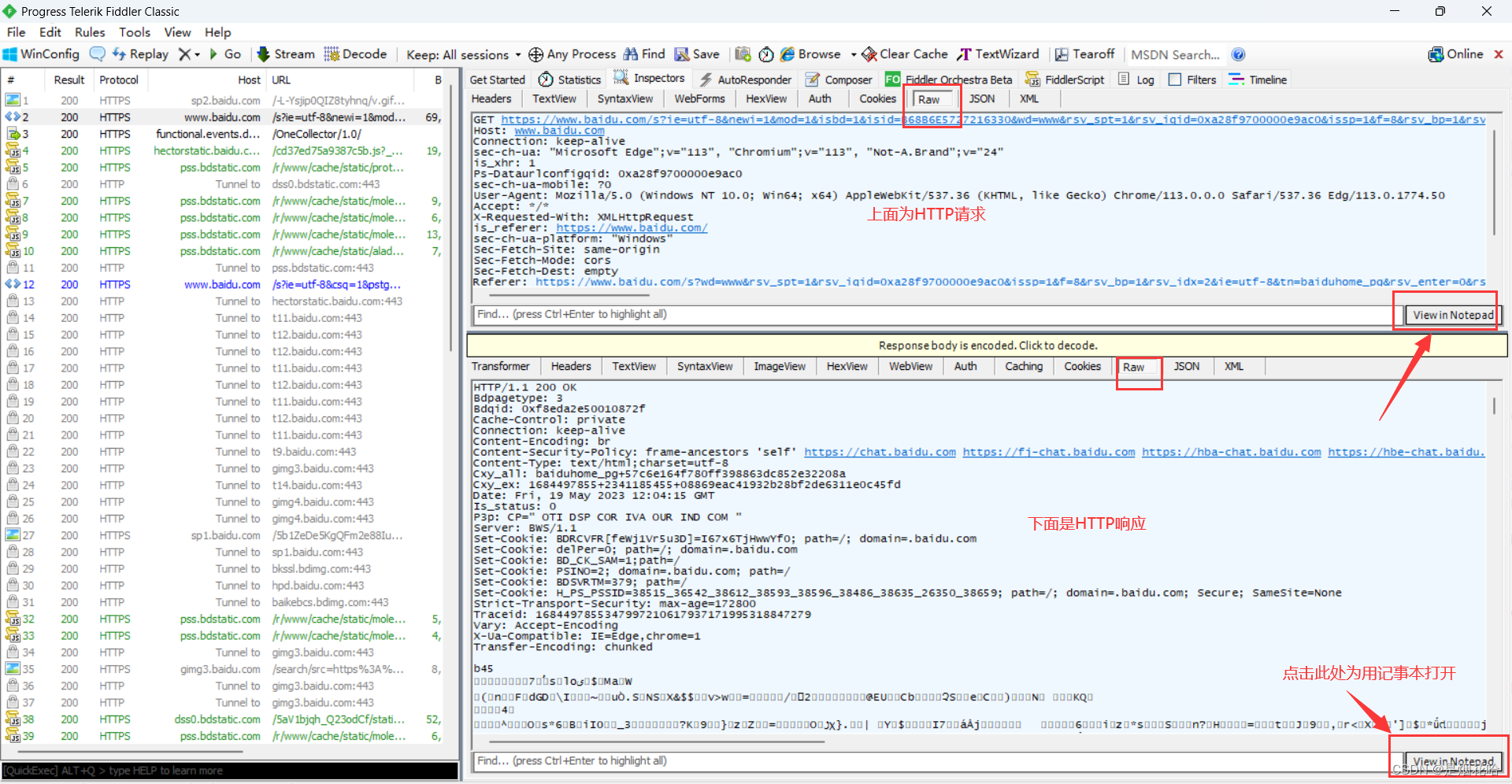Switch to the Inspectors tab
Screen dimensions: 1512x784
coord(650,78)
